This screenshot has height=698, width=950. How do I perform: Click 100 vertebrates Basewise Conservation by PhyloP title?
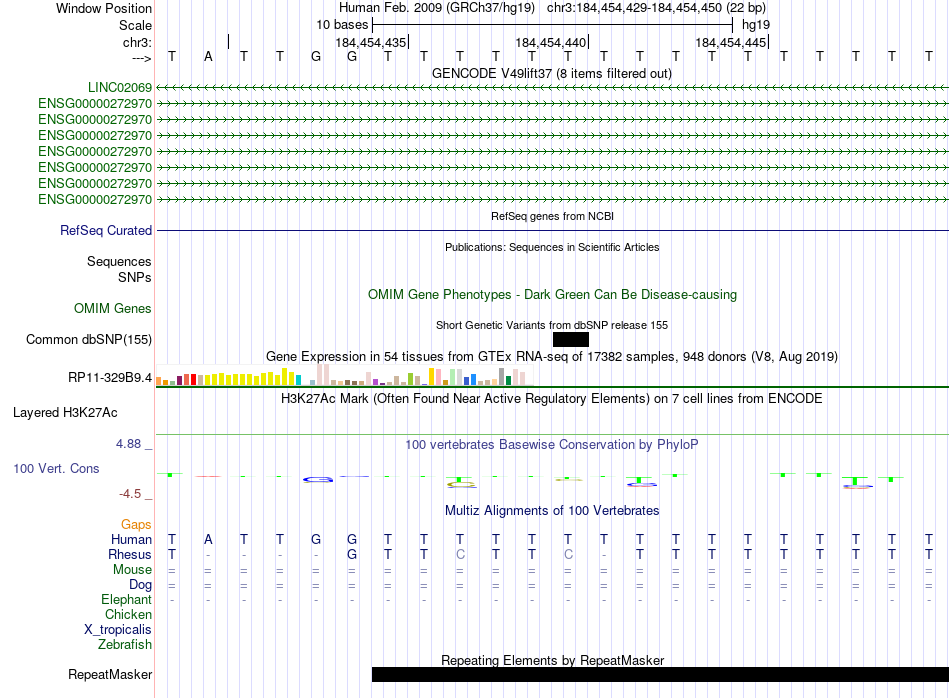pos(552,445)
